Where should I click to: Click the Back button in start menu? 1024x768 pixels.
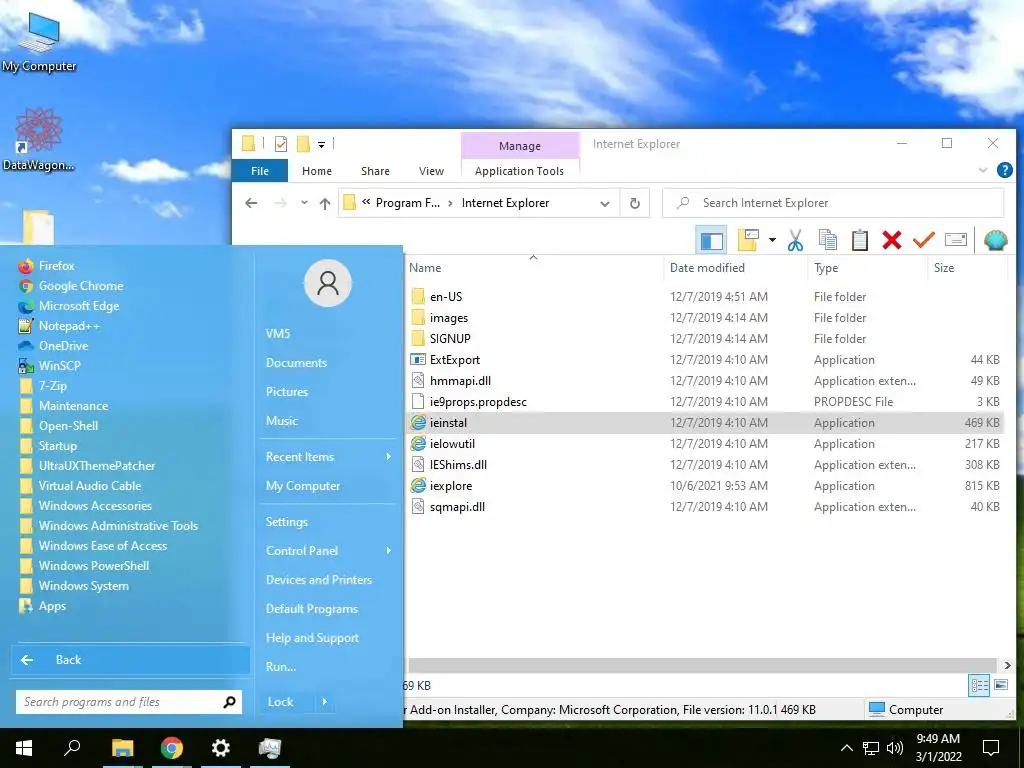click(x=131, y=660)
